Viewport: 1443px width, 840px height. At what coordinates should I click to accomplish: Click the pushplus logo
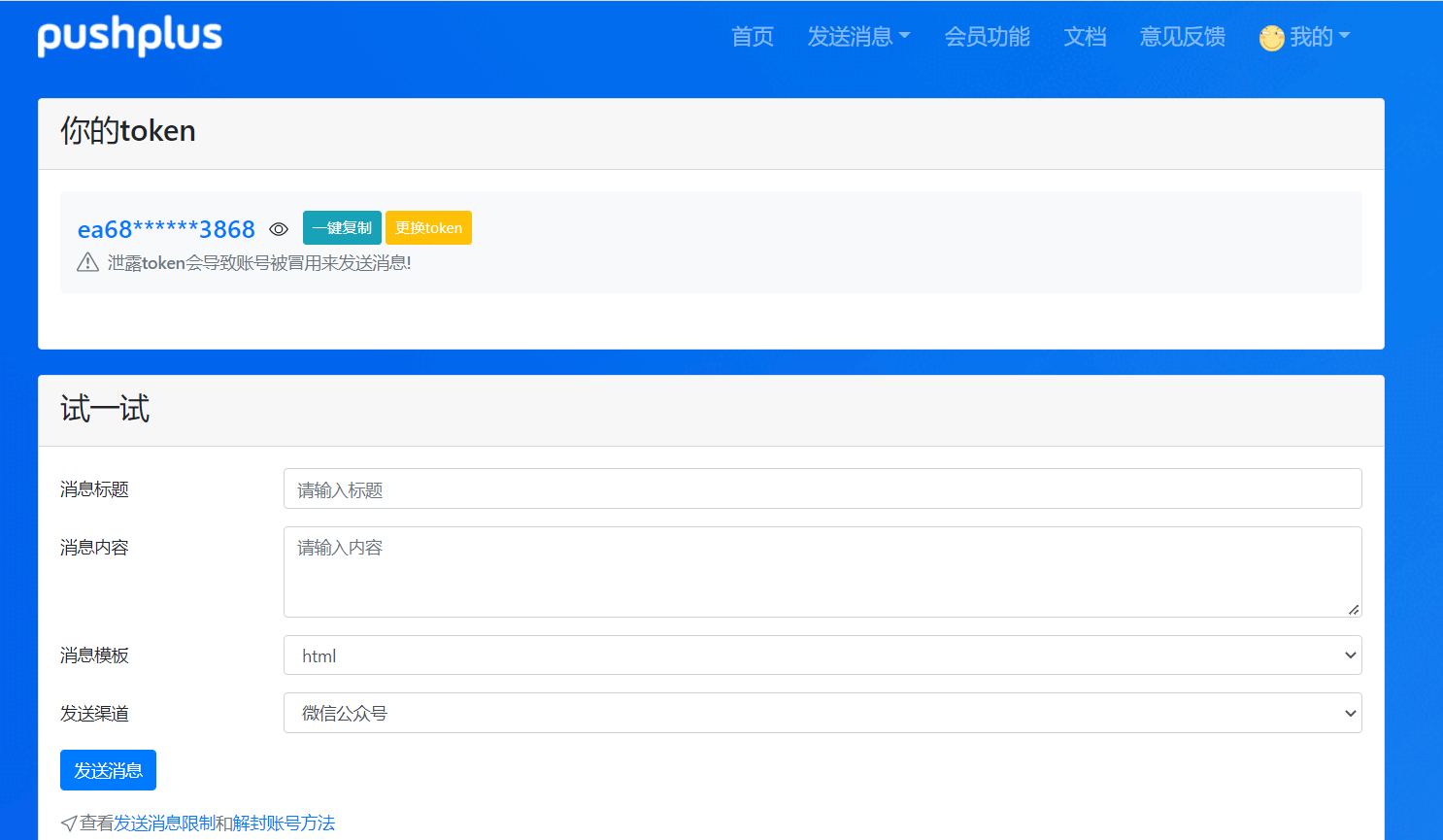click(x=130, y=36)
